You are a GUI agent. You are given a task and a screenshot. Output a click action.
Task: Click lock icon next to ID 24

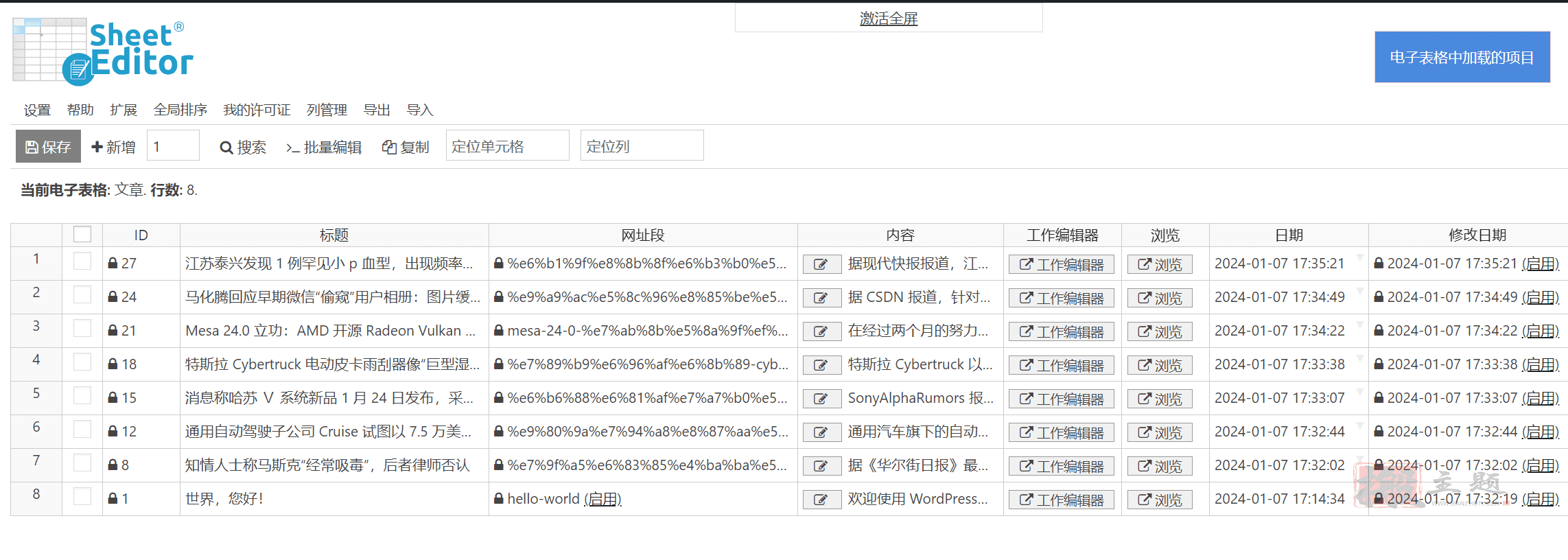(x=113, y=296)
